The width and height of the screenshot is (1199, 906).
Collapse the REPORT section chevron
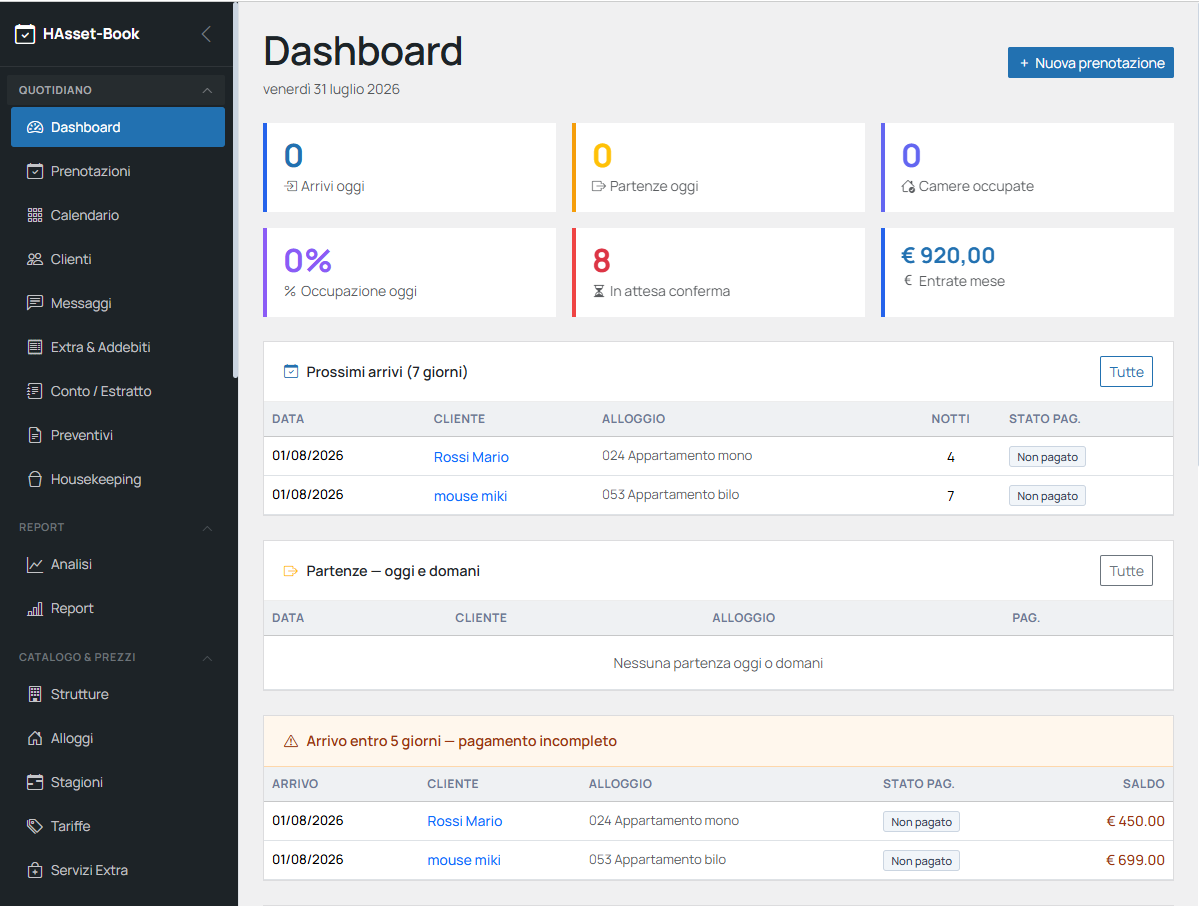pos(207,528)
